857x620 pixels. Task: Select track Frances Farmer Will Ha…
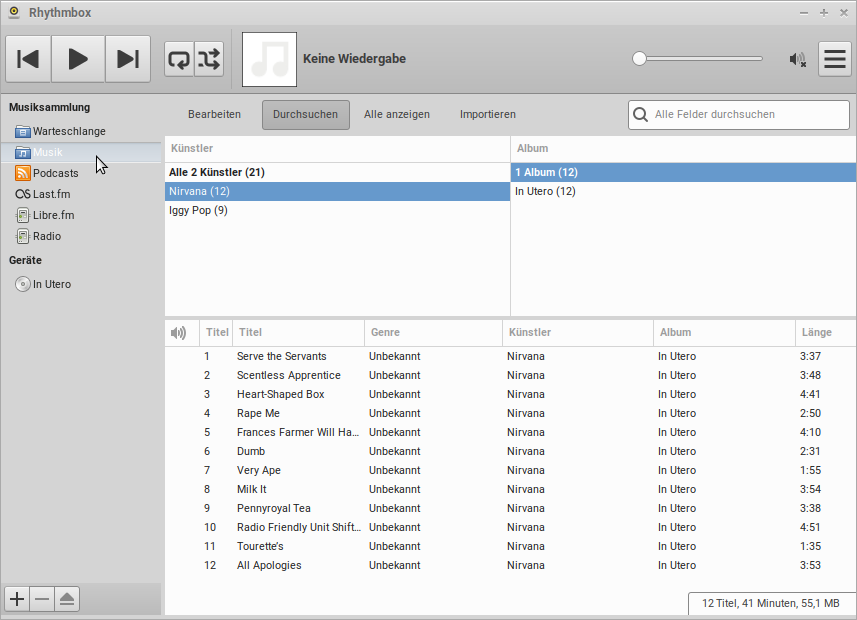coord(510,432)
